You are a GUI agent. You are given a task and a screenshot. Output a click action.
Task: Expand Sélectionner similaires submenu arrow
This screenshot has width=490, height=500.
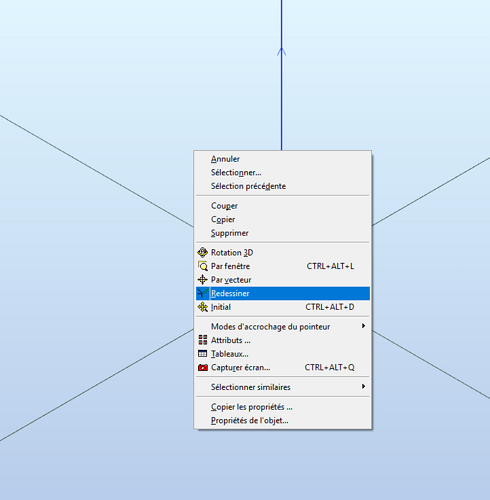(363, 386)
